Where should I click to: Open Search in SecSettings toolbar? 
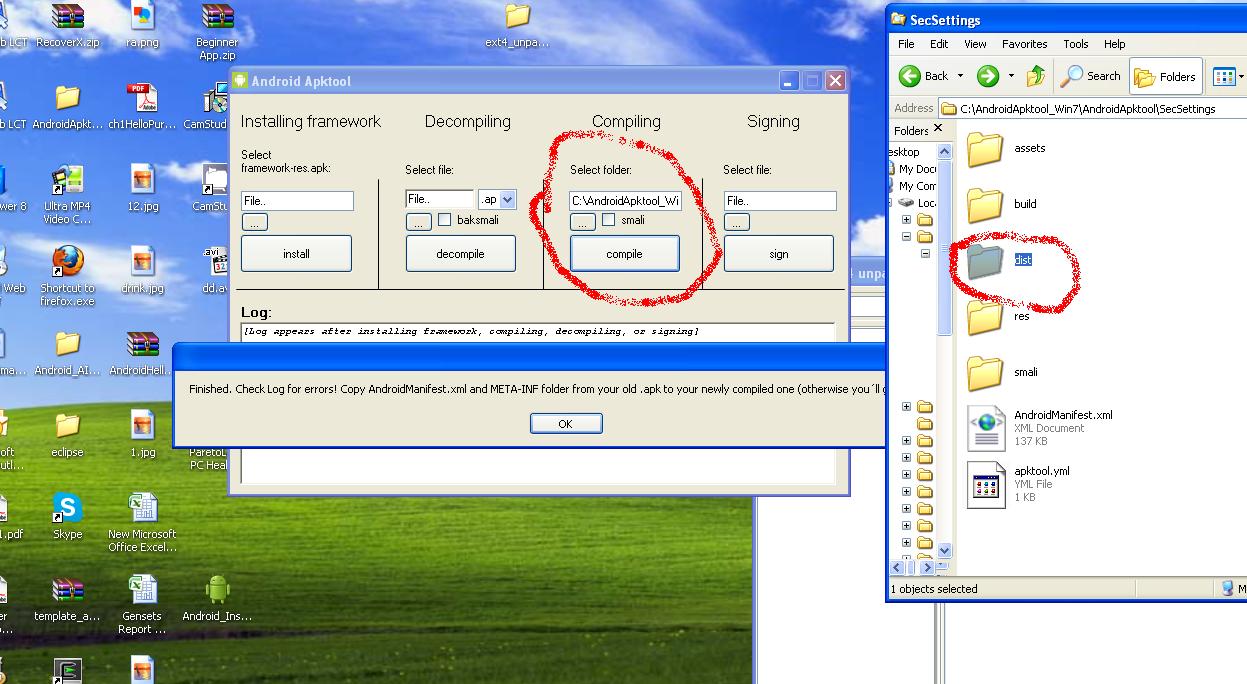[x=1091, y=76]
